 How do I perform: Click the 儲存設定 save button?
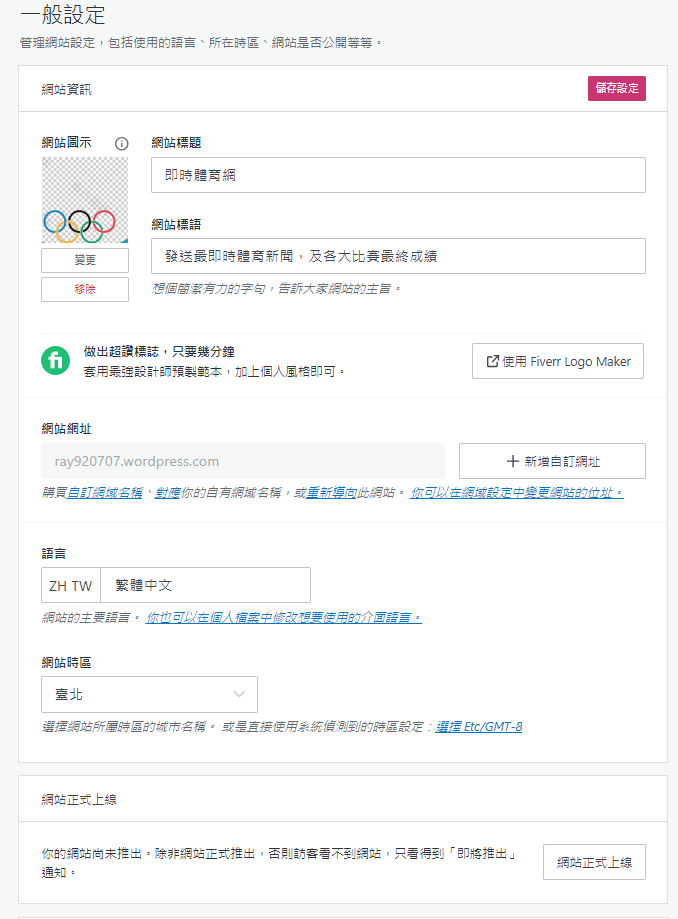click(x=616, y=88)
